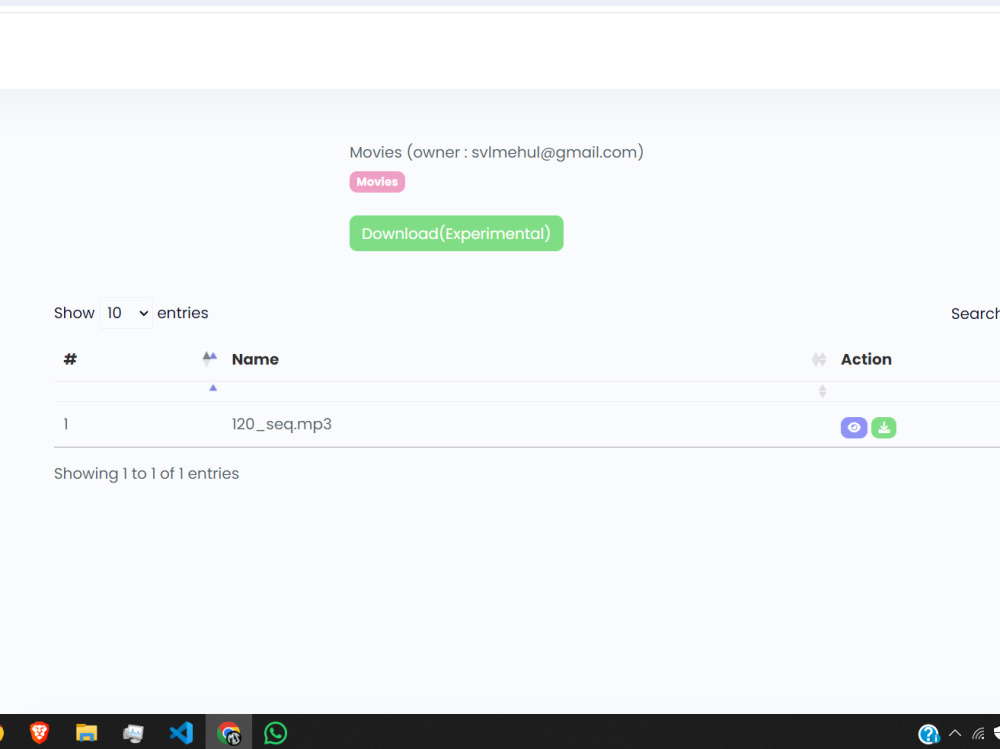Image resolution: width=1000 pixels, height=749 pixels.
Task: Click the secondary Name sort arrows below header
Action: [822, 391]
